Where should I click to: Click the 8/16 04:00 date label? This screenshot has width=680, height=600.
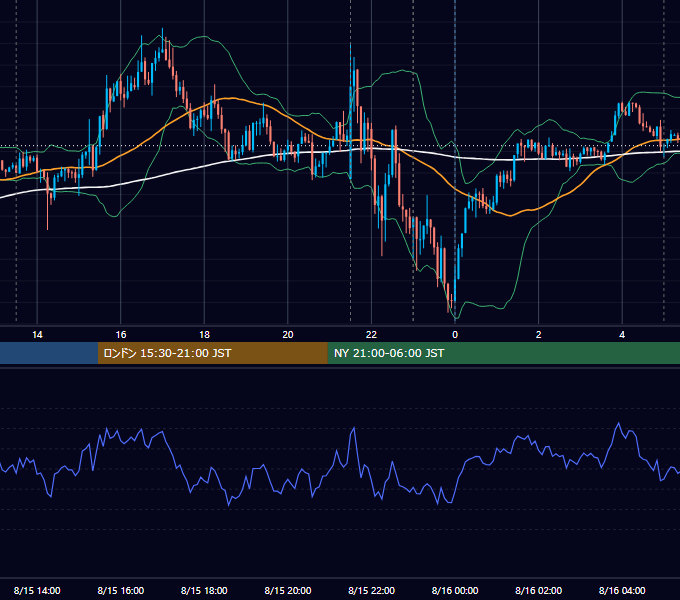coord(622,590)
